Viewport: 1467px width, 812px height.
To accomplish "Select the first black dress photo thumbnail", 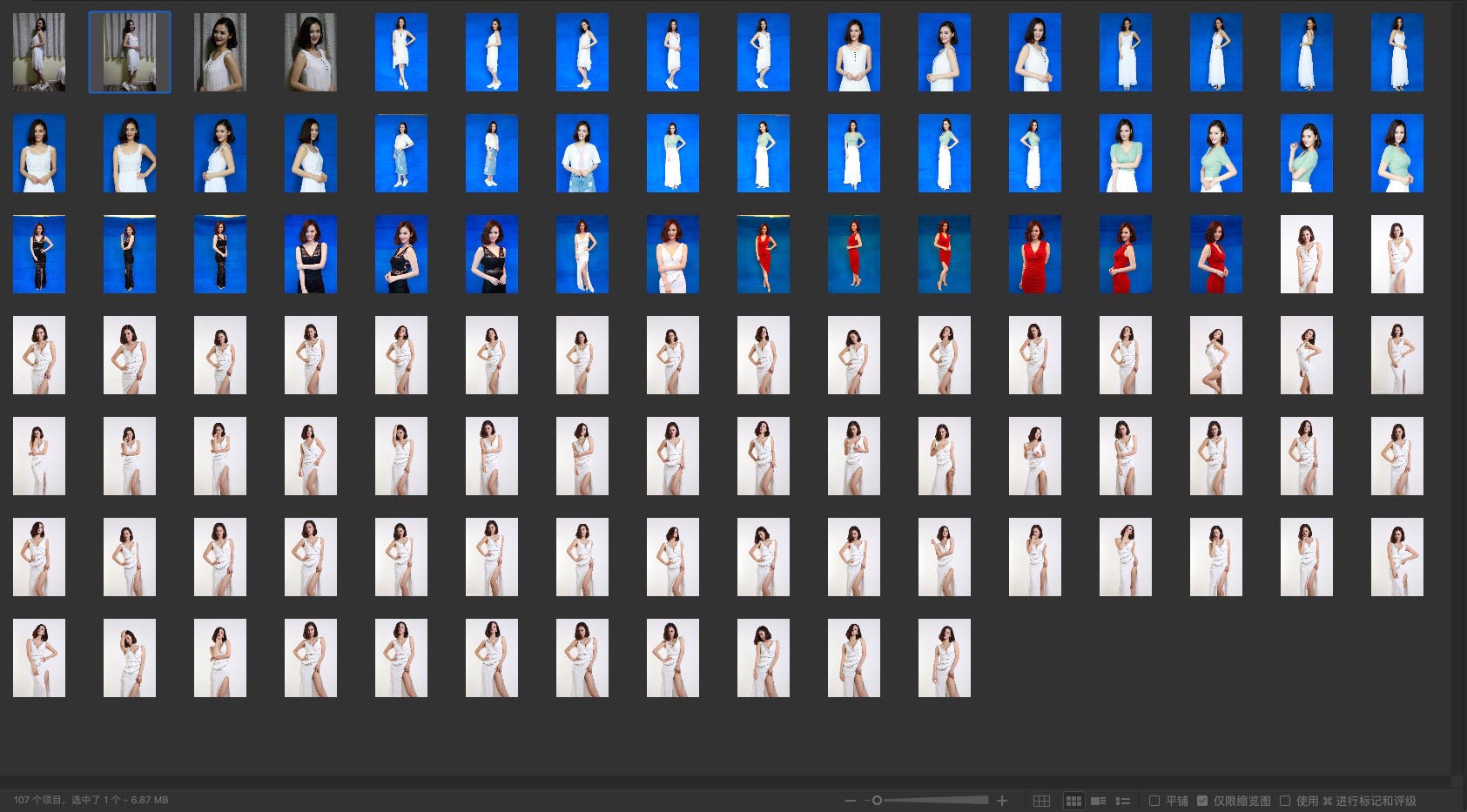I will point(39,254).
